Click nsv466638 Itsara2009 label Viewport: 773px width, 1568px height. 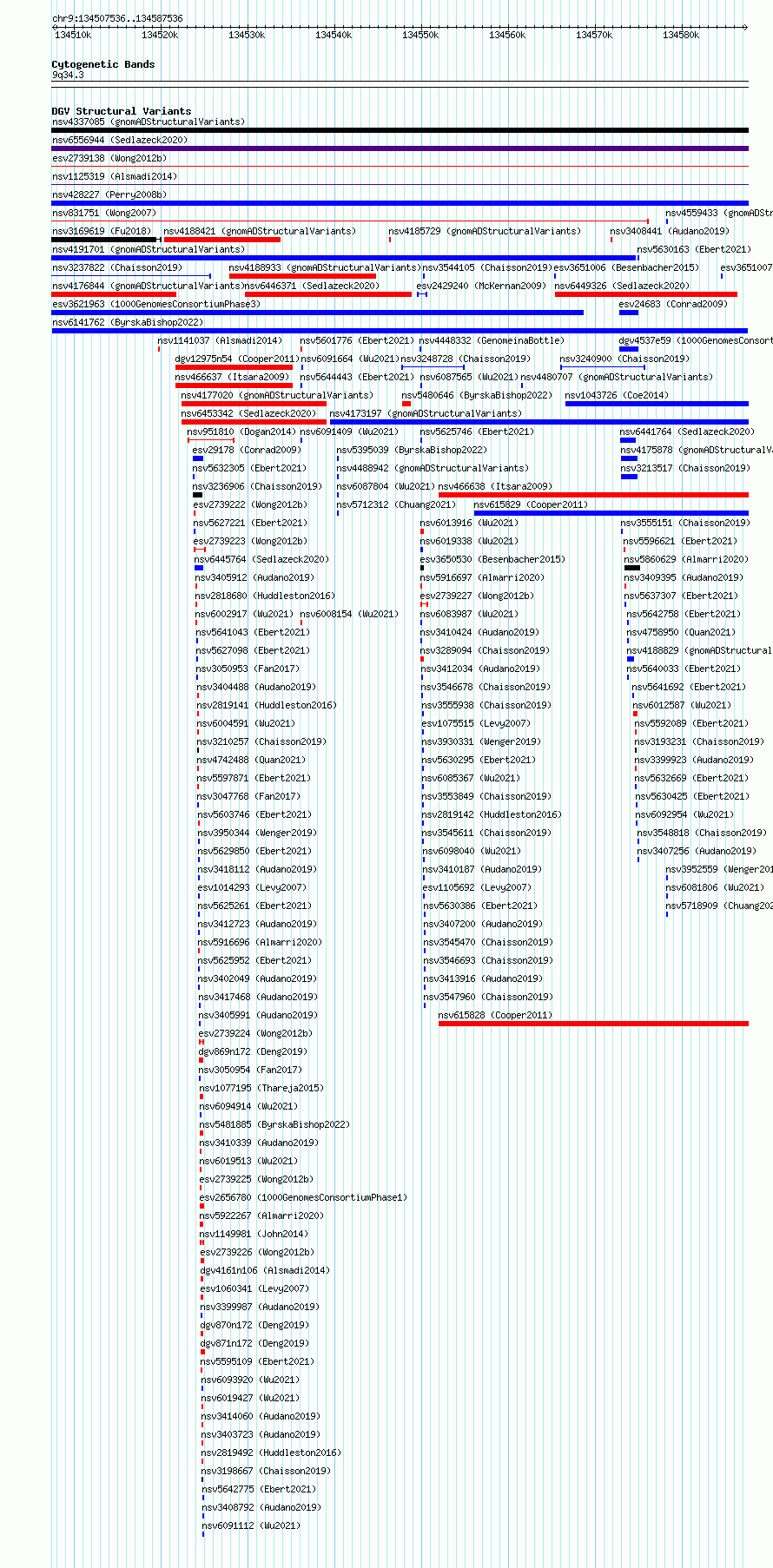tap(495, 486)
